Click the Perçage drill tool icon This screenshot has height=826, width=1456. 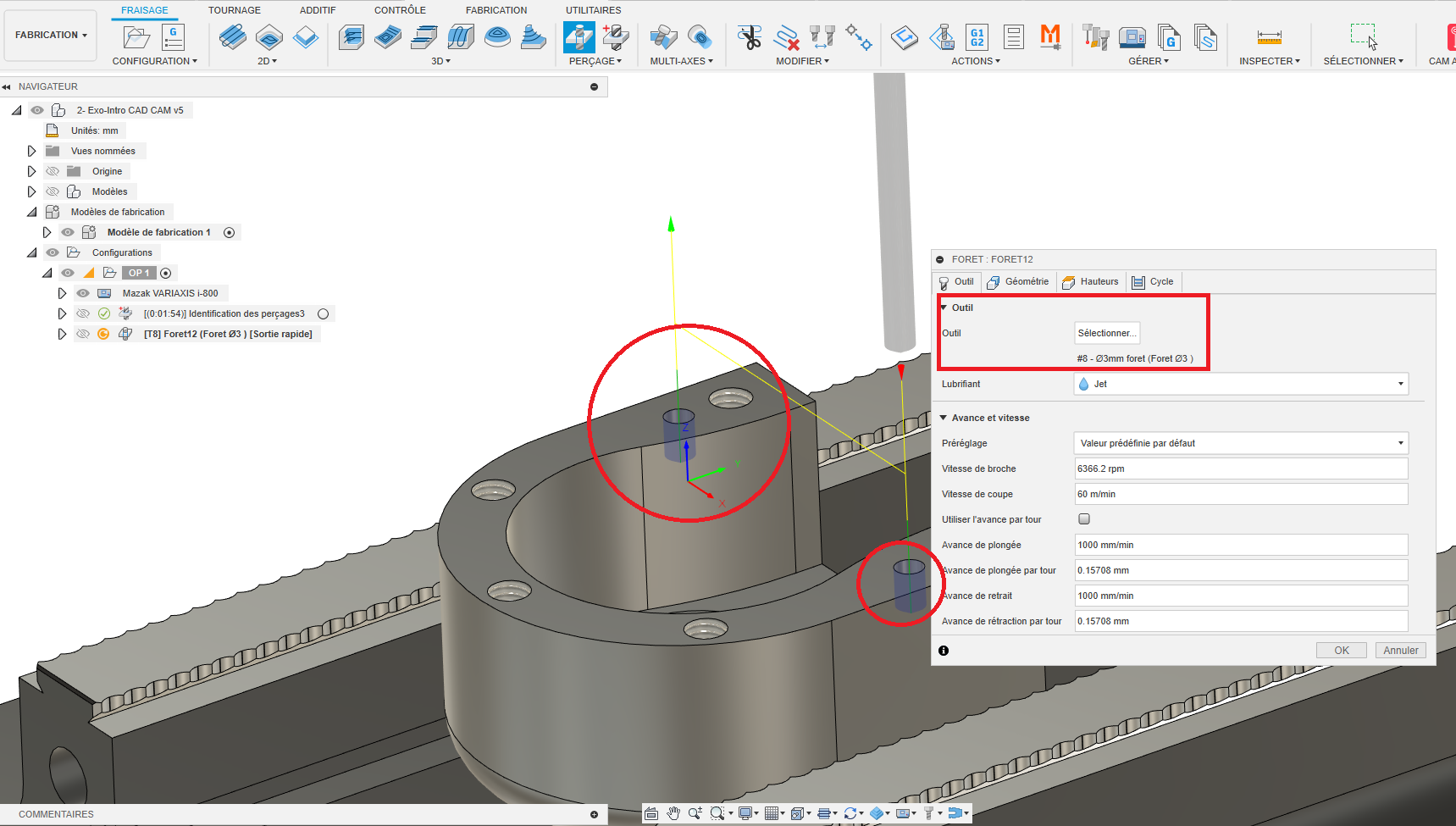[579, 37]
